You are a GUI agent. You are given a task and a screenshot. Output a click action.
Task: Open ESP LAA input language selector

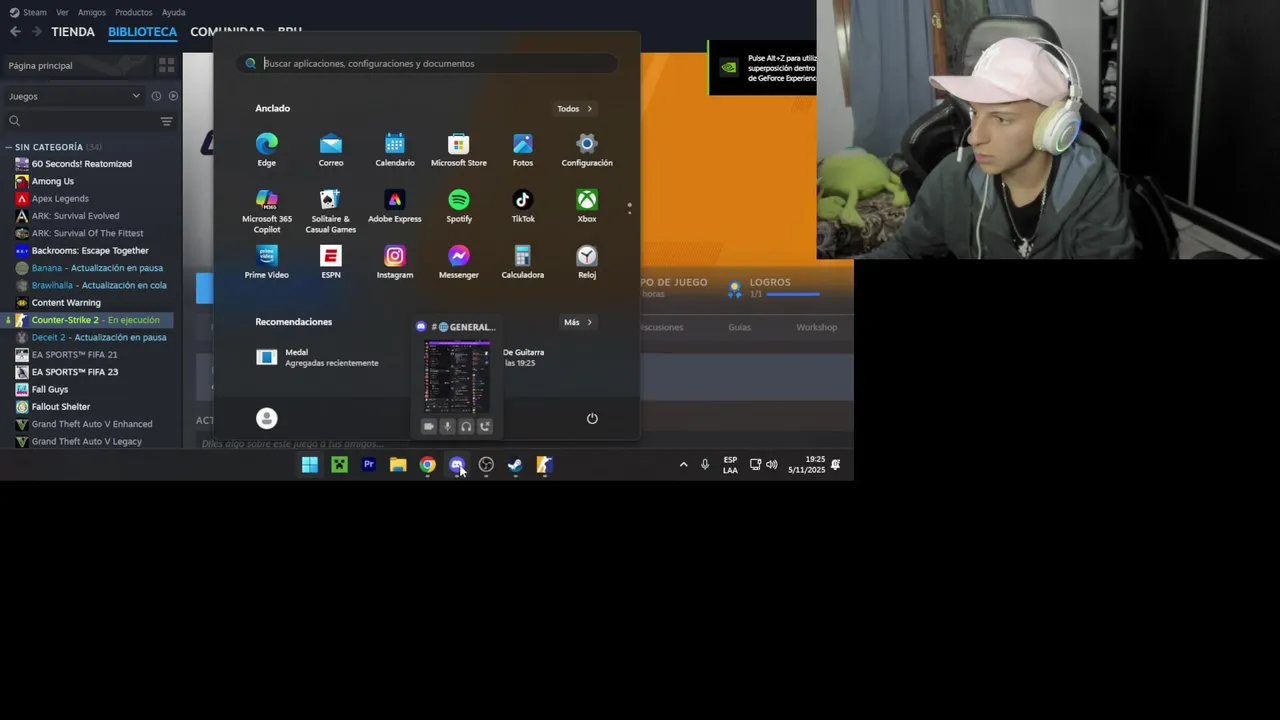(x=730, y=465)
